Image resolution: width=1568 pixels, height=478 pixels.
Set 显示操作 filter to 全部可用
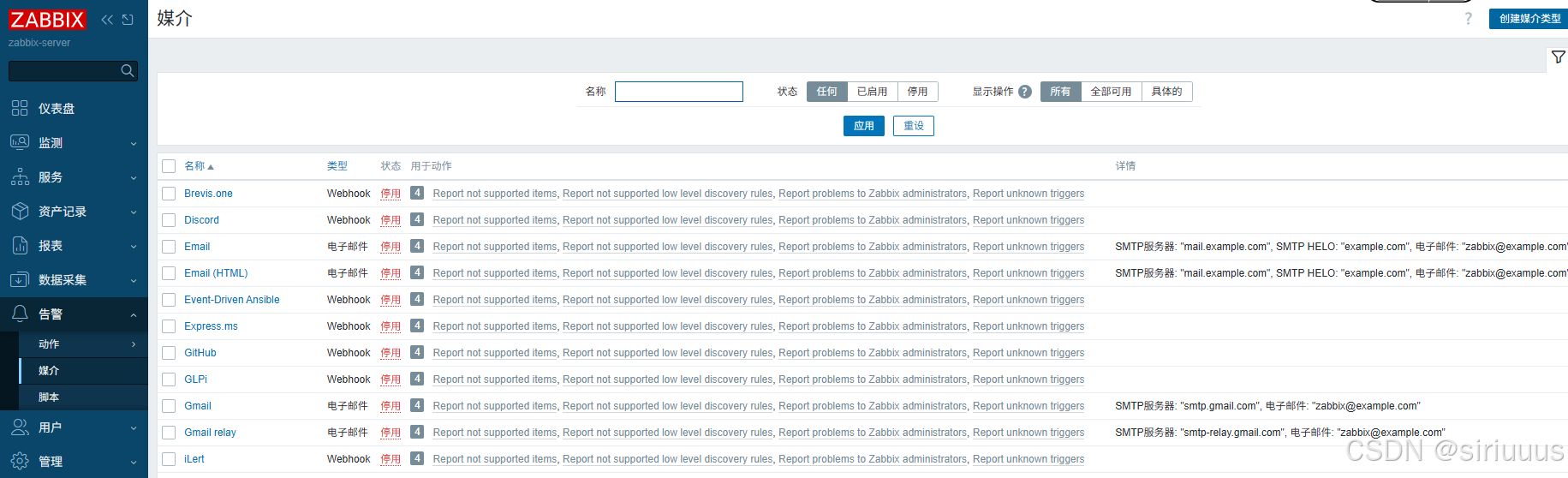(1111, 92)
